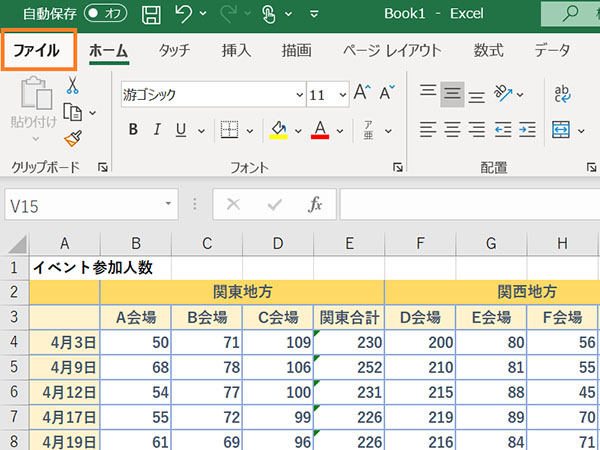
Task: Open the フォント dialog launcher
Action: point(397,168)
